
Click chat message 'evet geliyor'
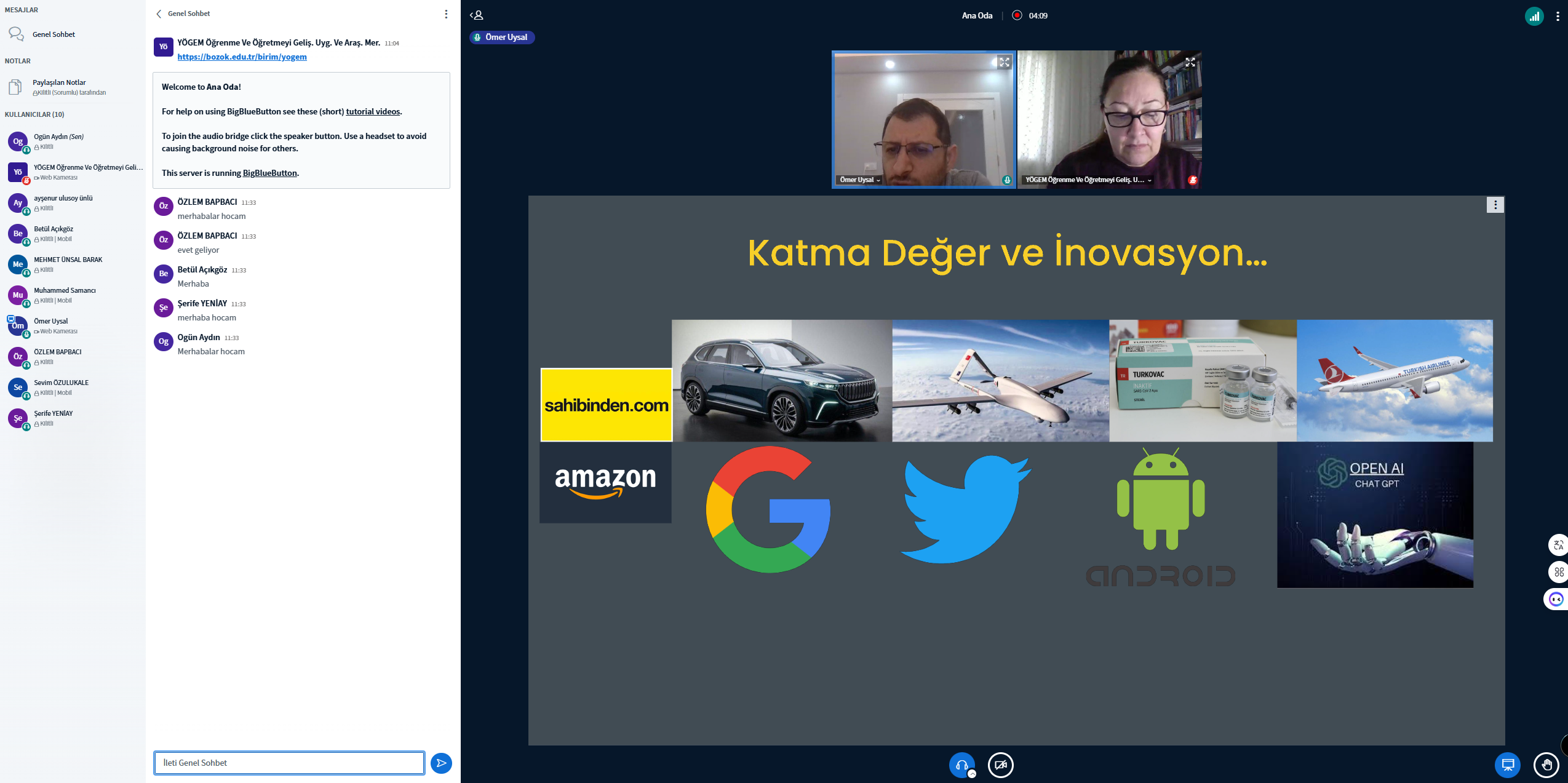(198, 250)
